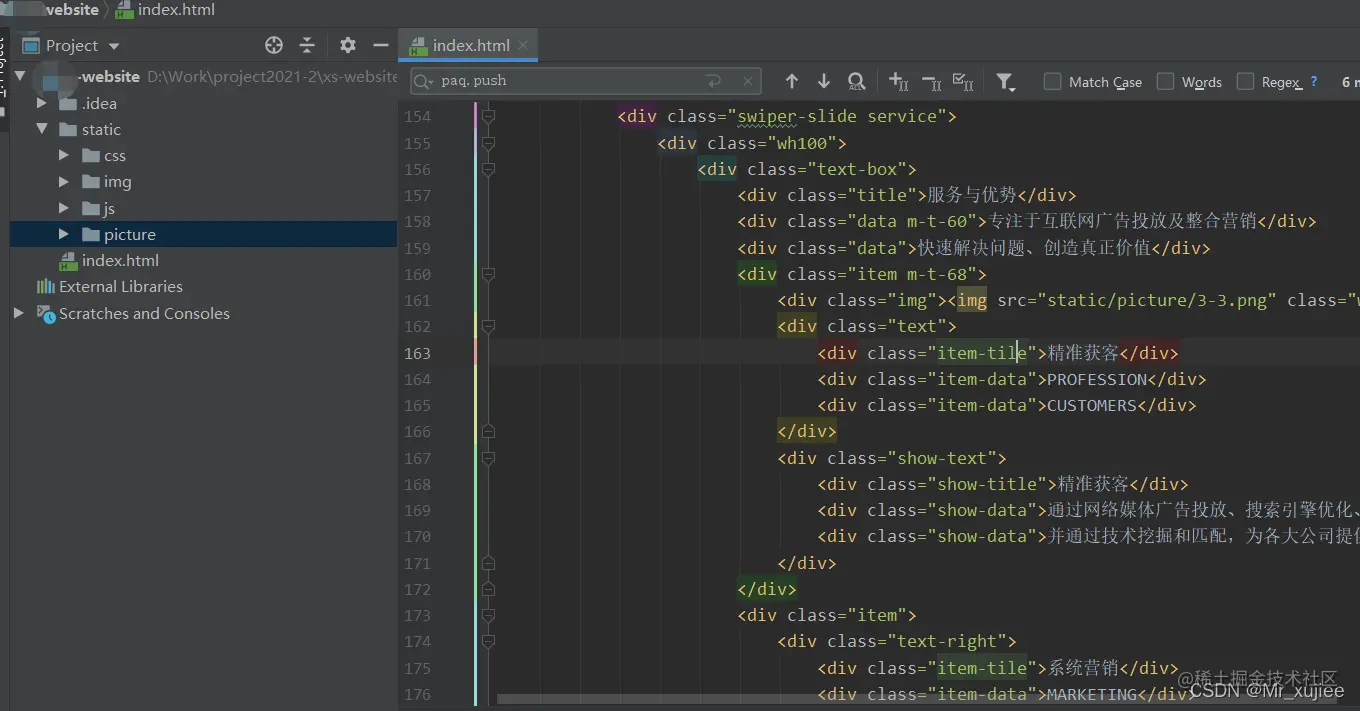Click the 'text-box' class on line 156
This screenshot has width=1360, height=711.
pyautogui.click(x=857, y=169)
